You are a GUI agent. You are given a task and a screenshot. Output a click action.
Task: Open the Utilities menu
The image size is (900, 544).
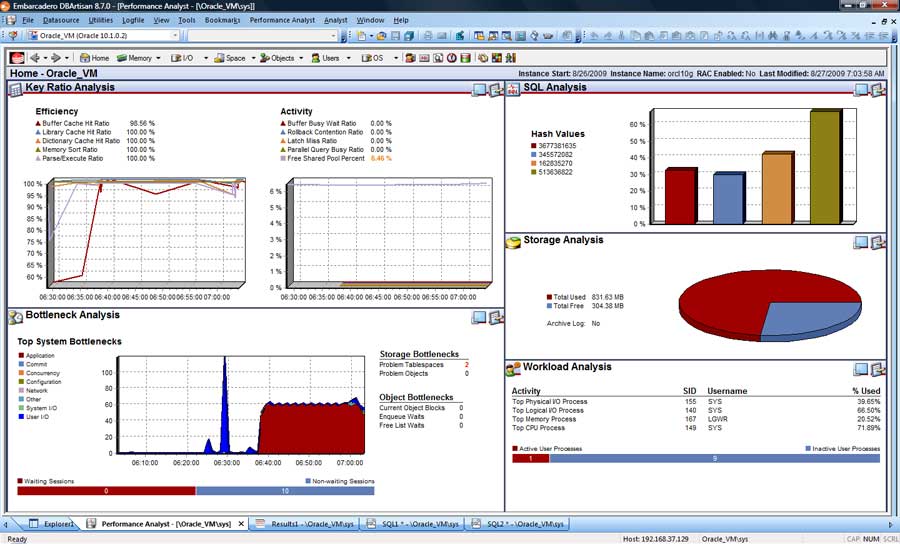(x=100, y=20)
